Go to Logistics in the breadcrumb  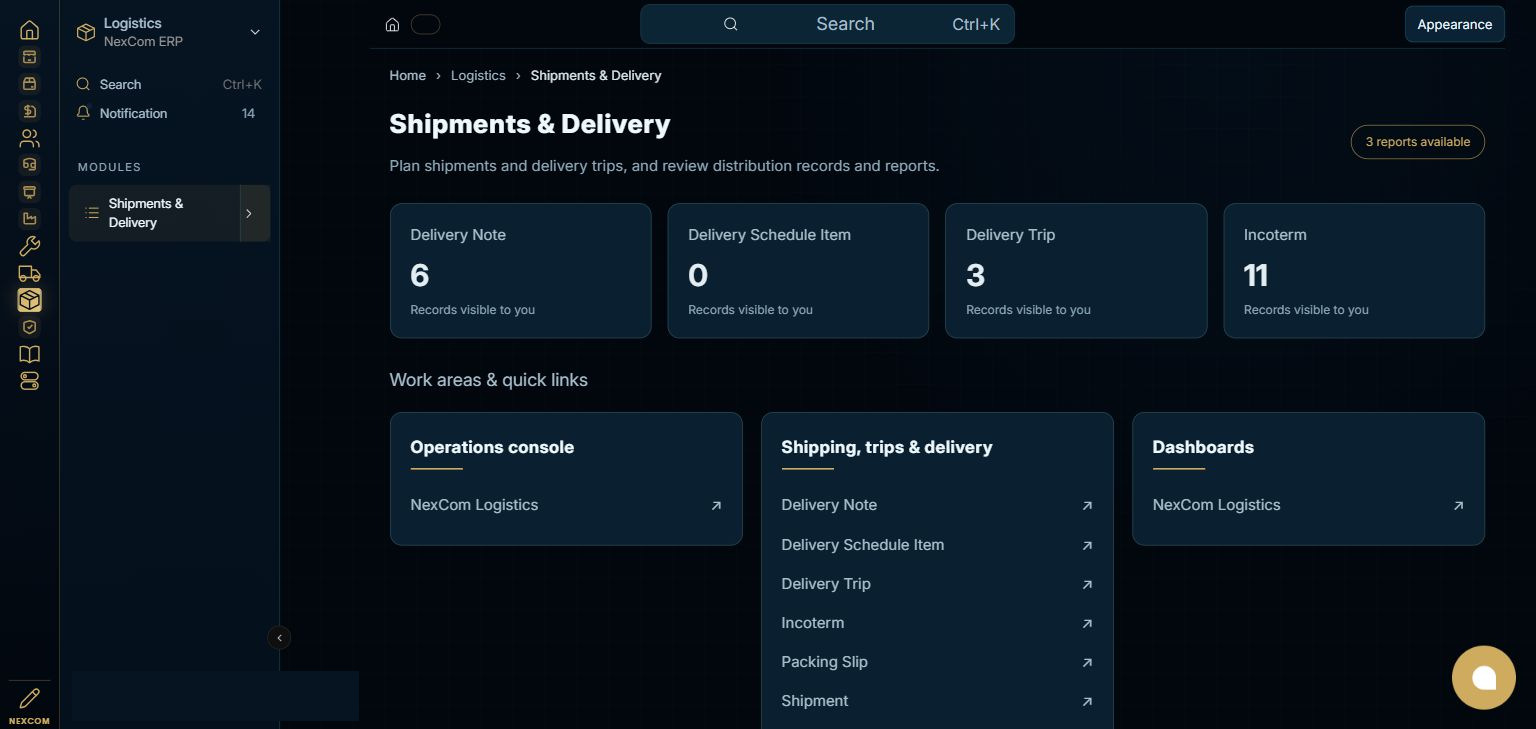(x=478, y=76)
